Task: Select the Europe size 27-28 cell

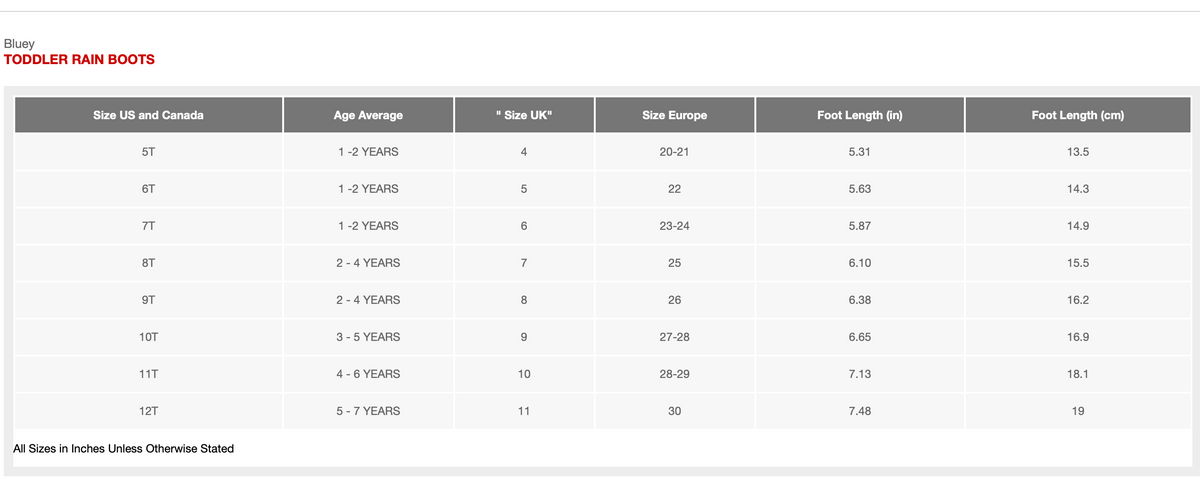Action: 675,337
